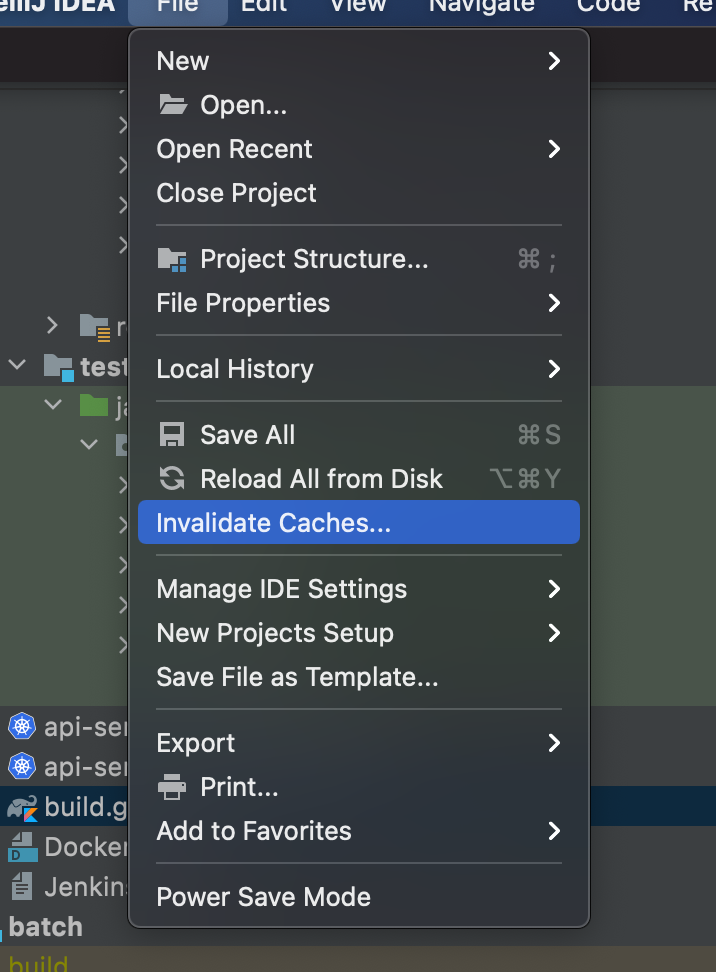
Task: Expand the resources folder chevron above test
Action: (53, 325)
